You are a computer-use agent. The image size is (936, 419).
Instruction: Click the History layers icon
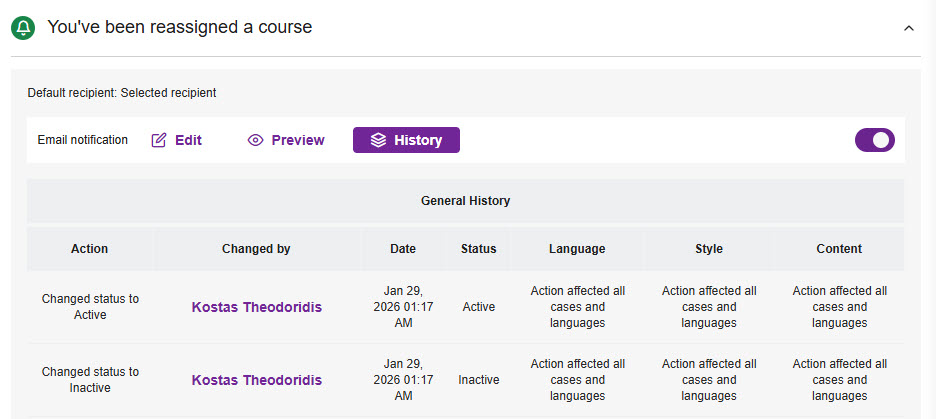pos(378,140)
